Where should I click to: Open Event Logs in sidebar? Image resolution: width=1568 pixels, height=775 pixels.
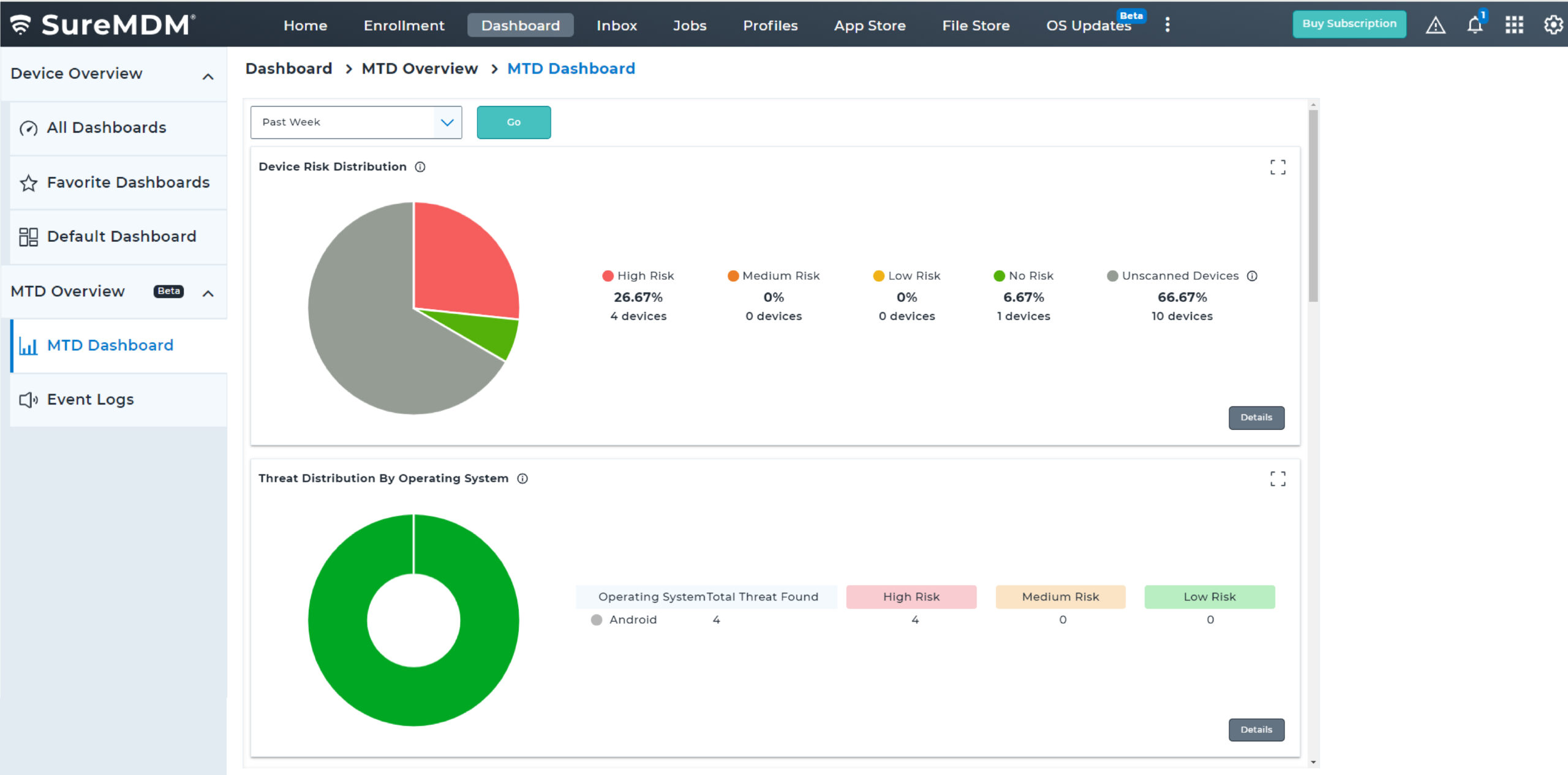pyautogui.click(x=119, y=400)
